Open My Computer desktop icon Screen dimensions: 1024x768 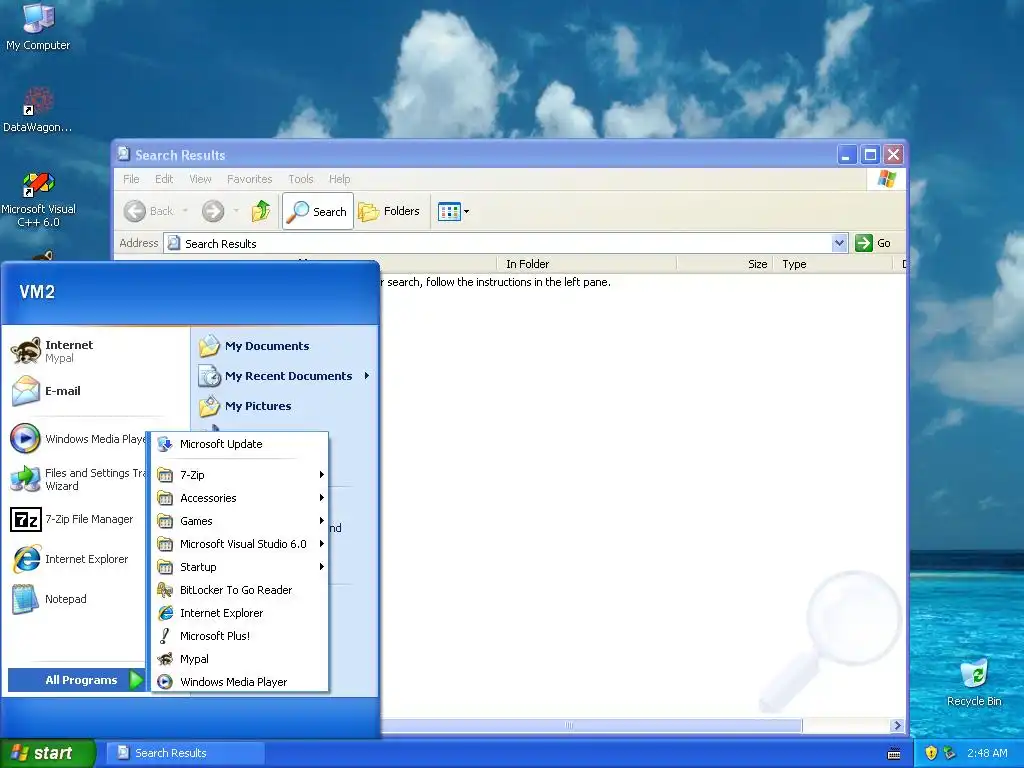click(x=38, y=26)
